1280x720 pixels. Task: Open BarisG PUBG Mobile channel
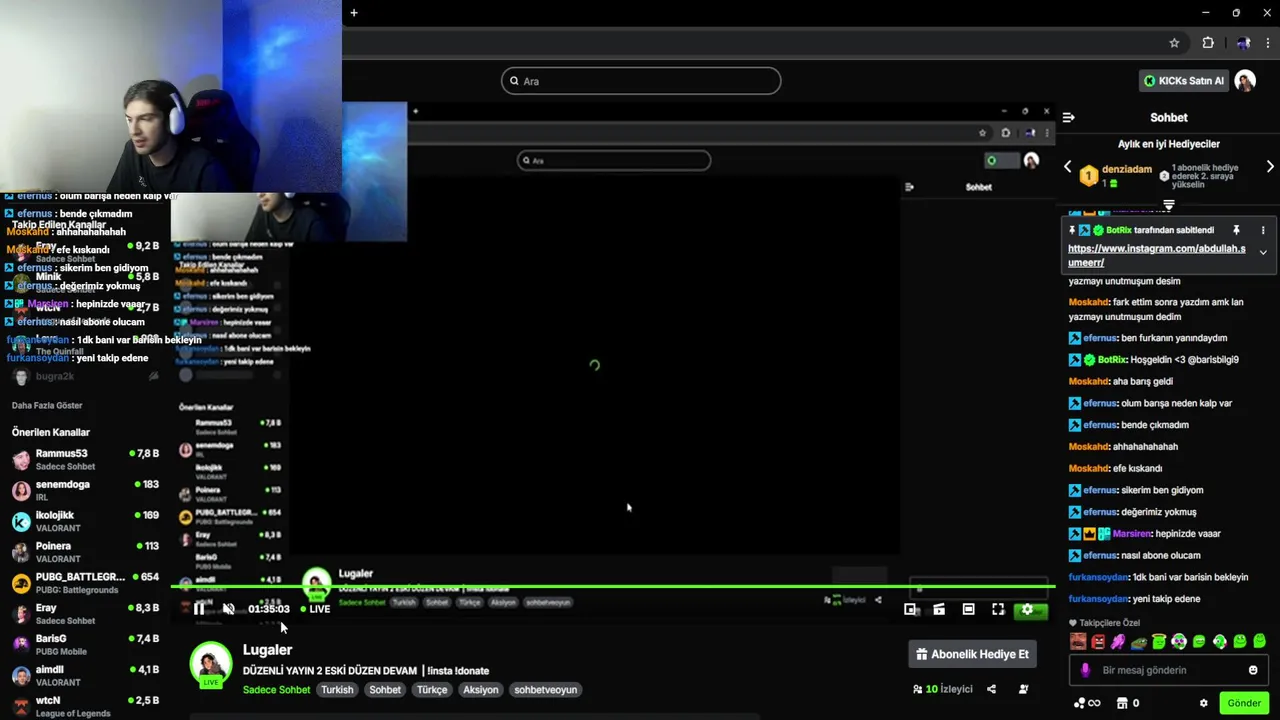[x=85, y=645]
